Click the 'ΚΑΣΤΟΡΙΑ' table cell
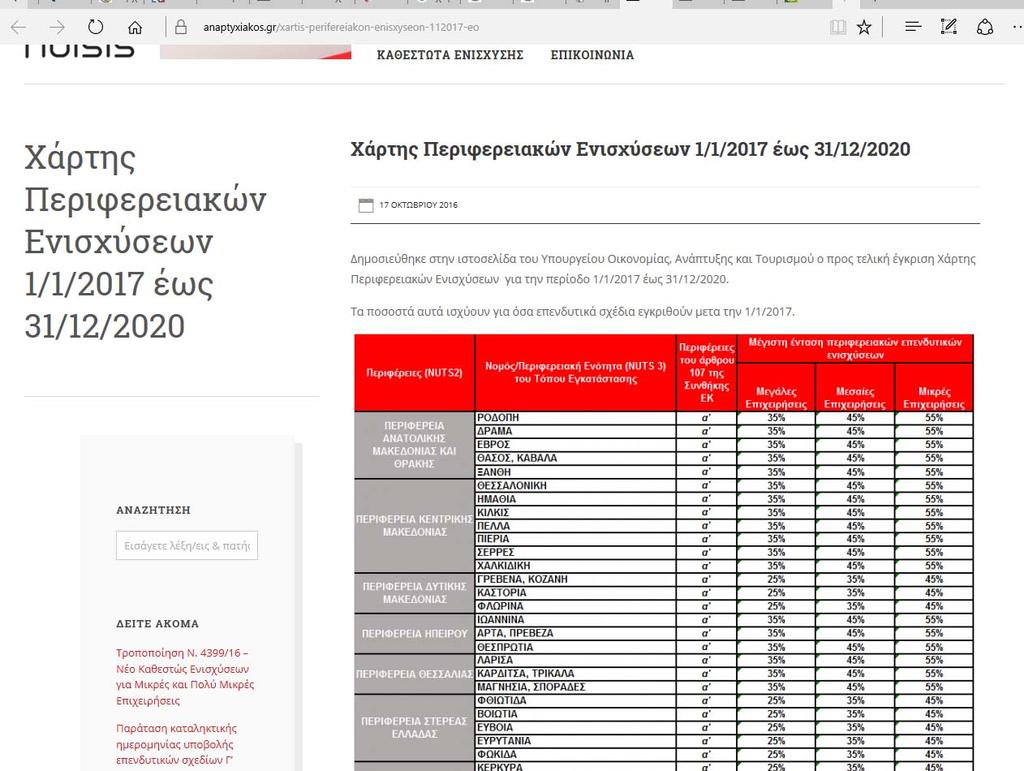The image size is (1024, 771). [575, 593]
